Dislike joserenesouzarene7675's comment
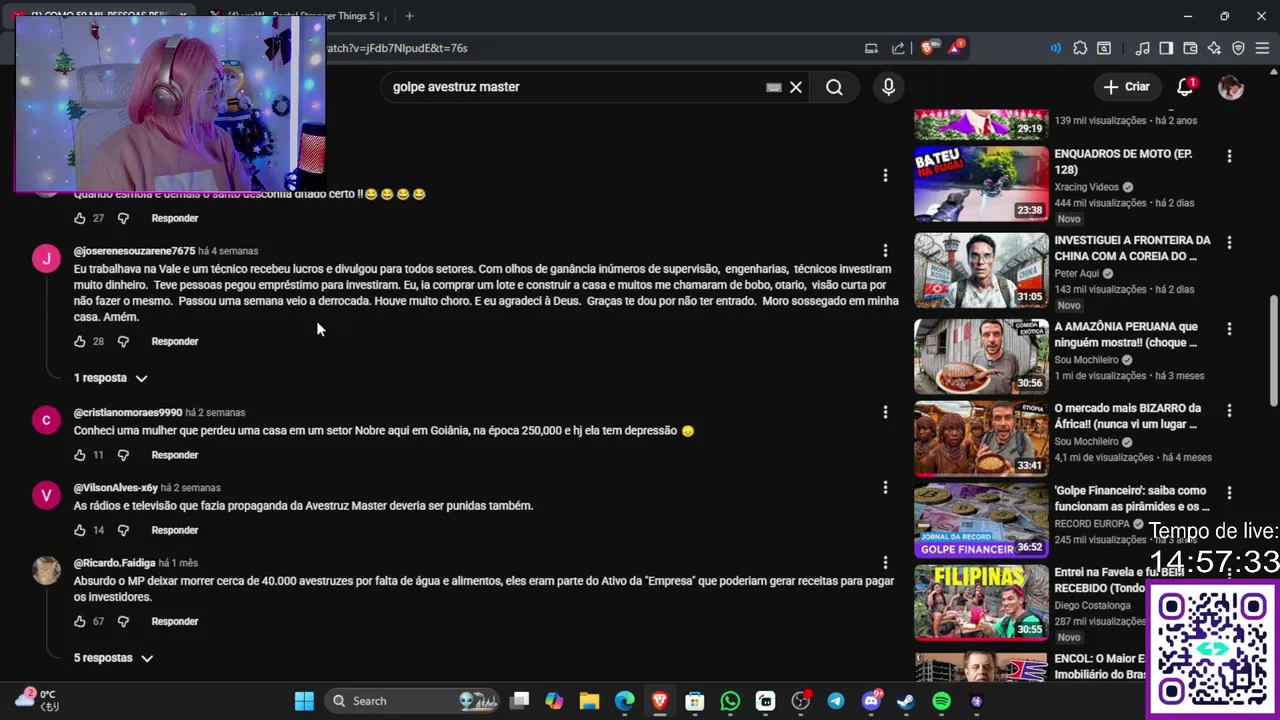1280x720 pixels. [123, 341]
